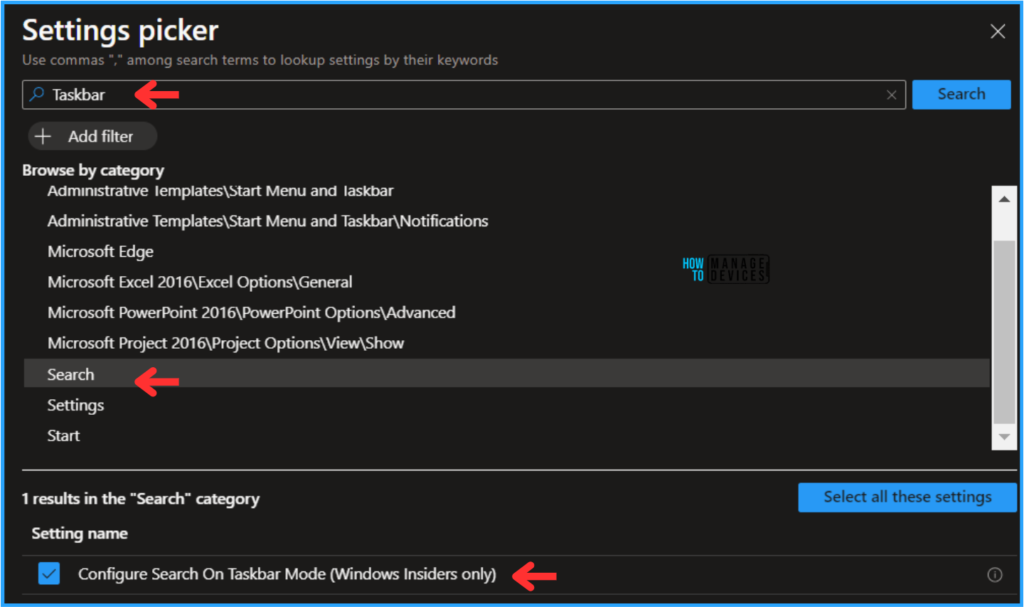Click the category list scrollbar thumb
The height and width of the screenshot is (607, 1024).
(x=1004, y=333)
